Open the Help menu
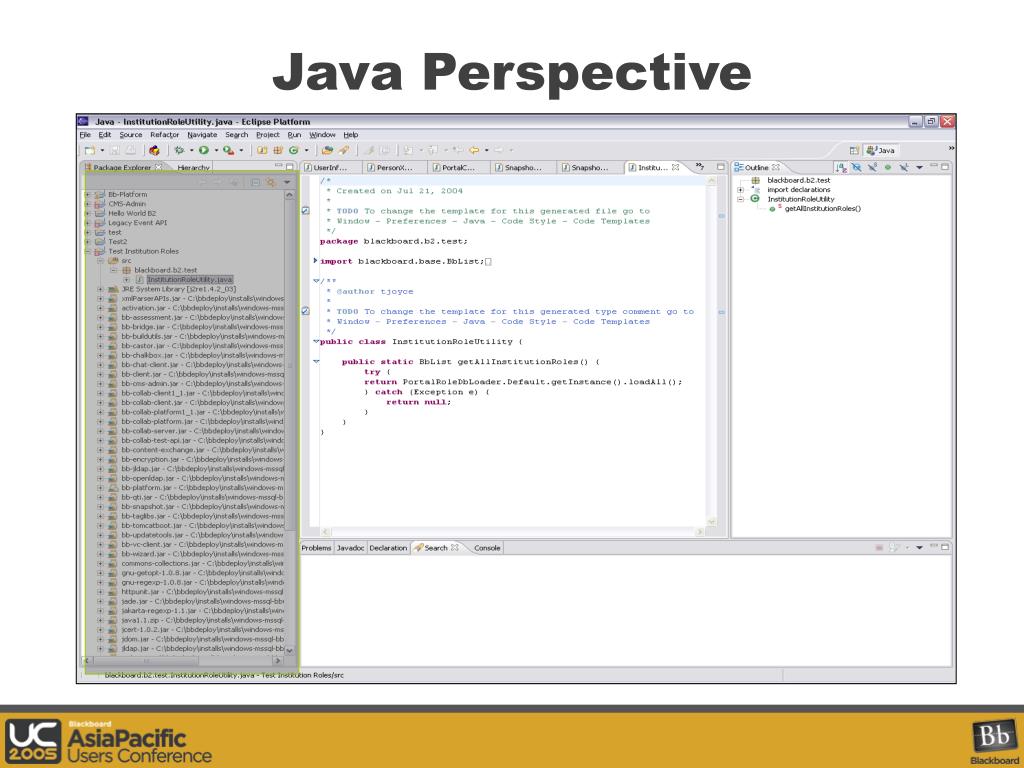1024x768 pixels. pos(351,135)
